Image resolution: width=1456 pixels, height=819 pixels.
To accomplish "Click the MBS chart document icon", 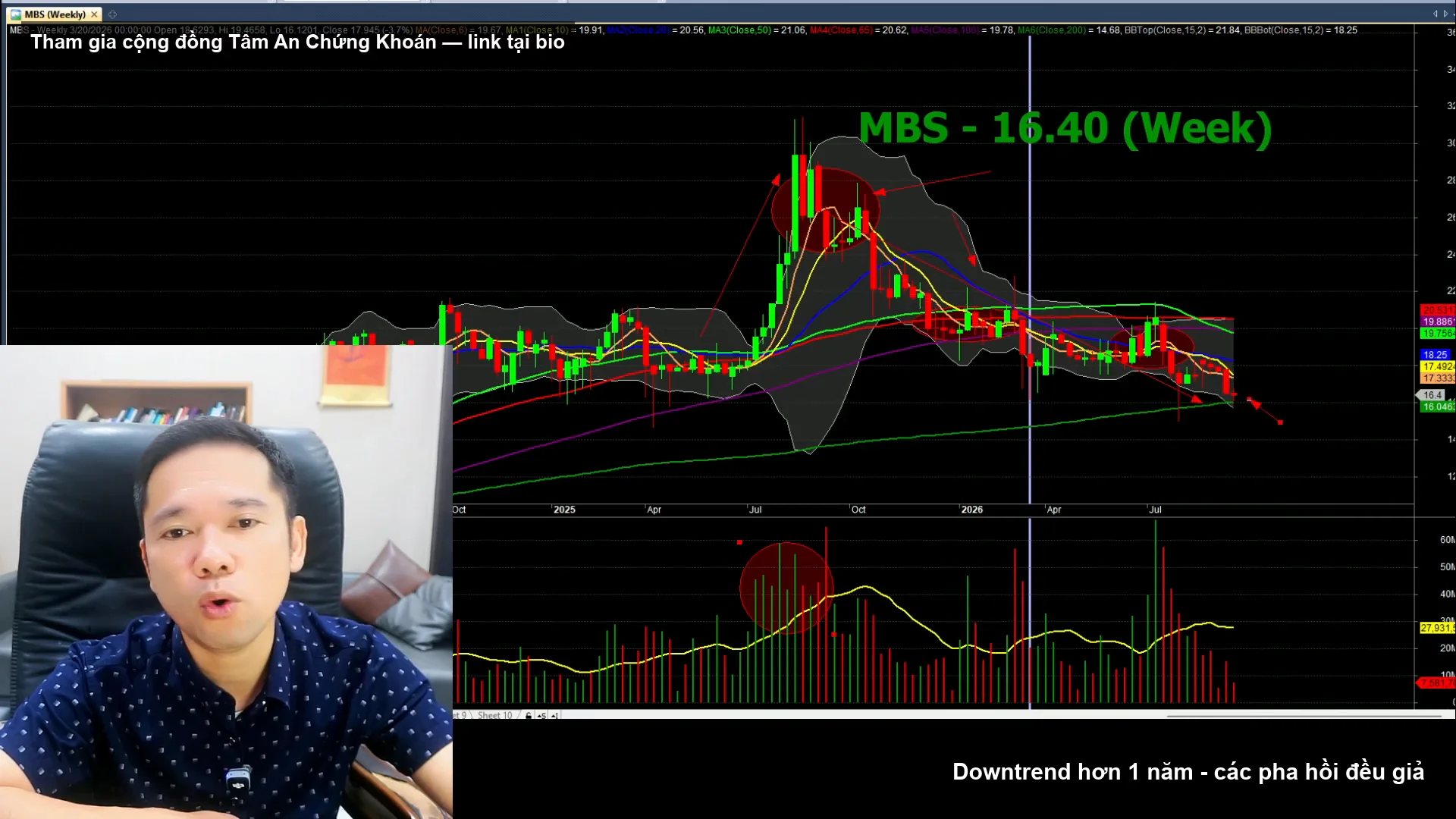I will [16, 14].
